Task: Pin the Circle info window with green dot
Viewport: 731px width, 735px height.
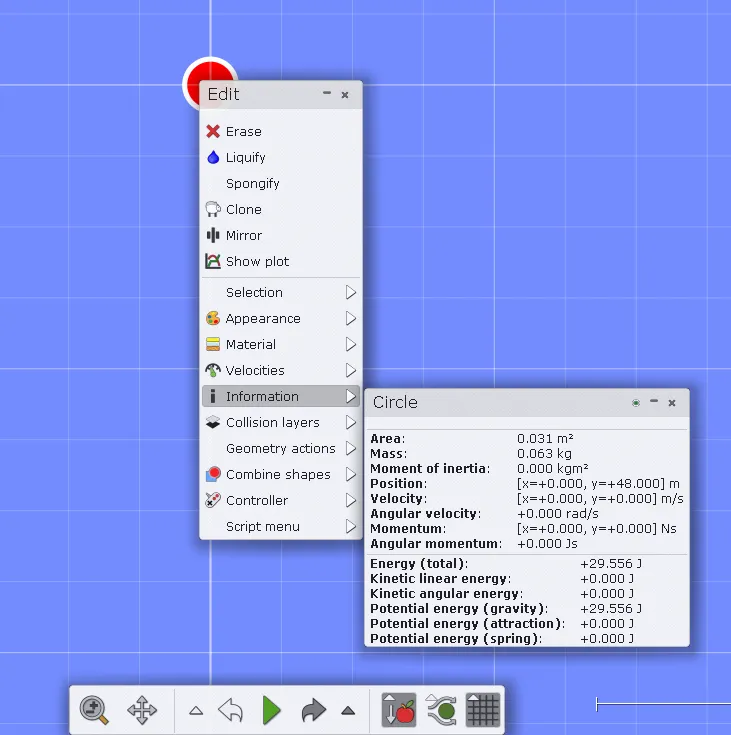Action: 636,403
